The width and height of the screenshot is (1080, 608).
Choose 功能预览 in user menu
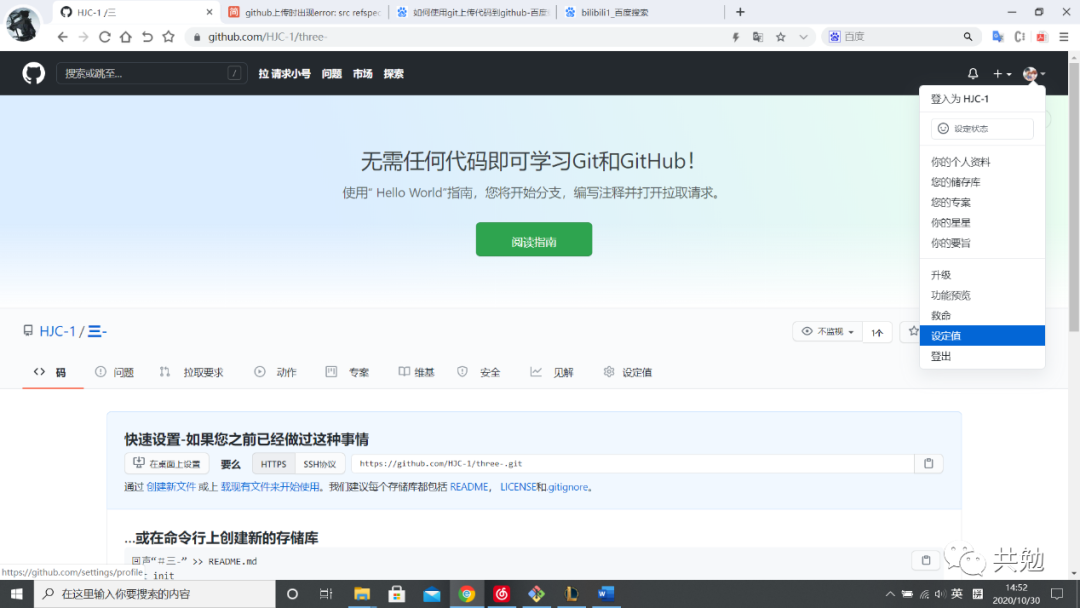point(951,295)
